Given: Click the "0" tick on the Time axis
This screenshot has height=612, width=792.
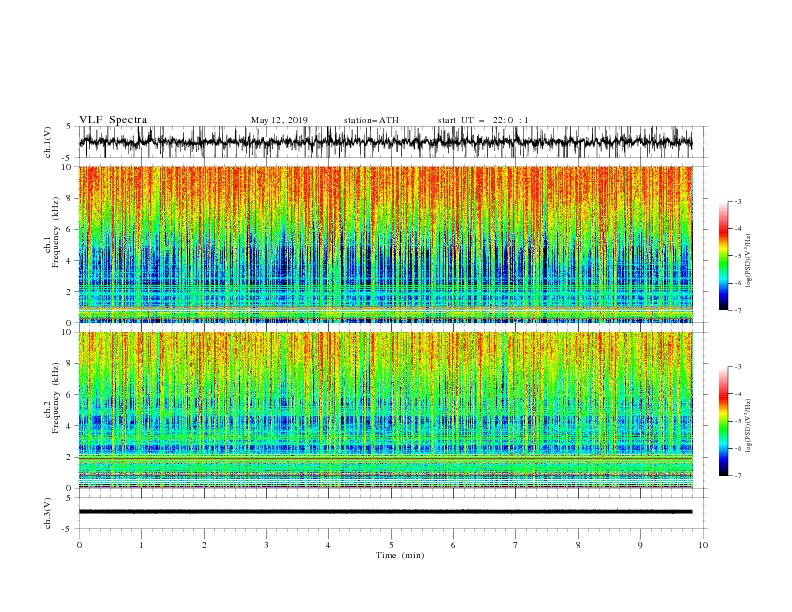Looking at the screenshot, I should [x=79, y=545].
